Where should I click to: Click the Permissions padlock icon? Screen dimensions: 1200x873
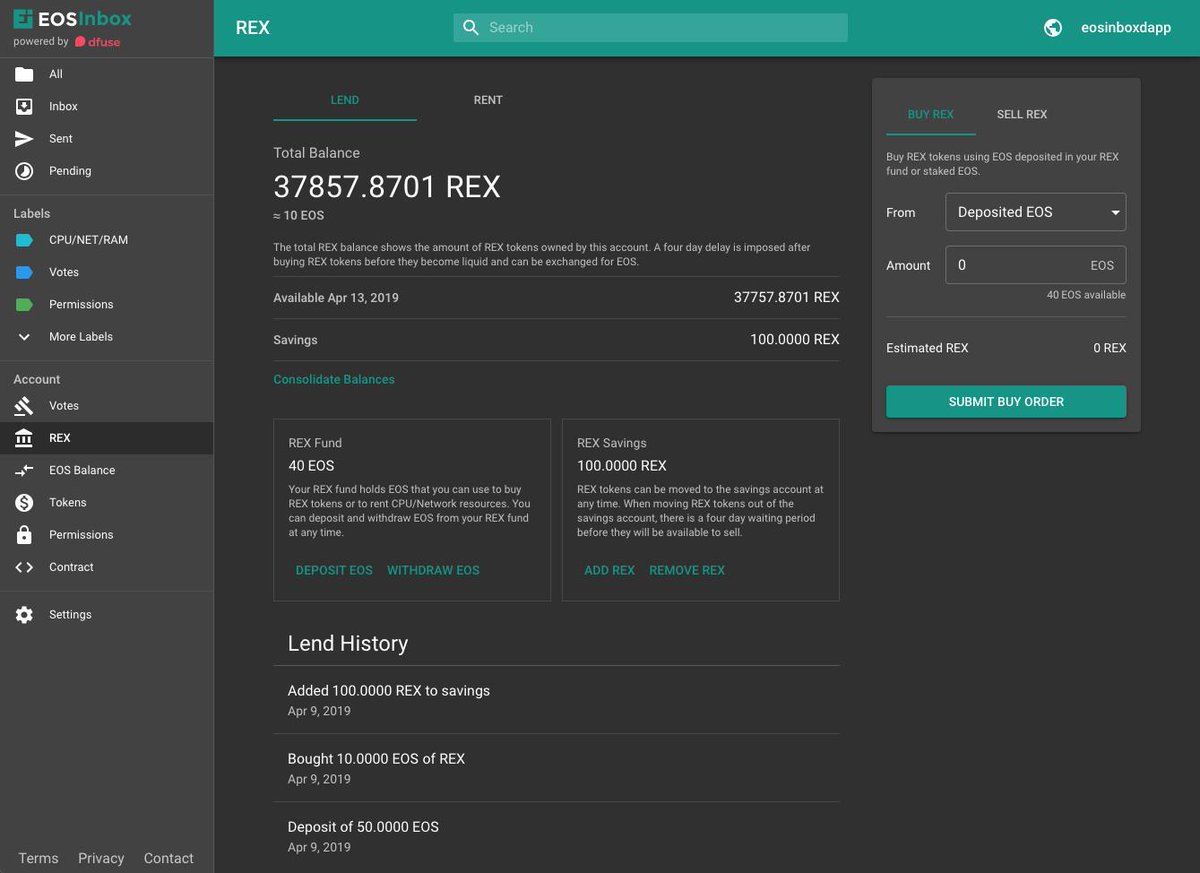click(x=24, y=535)
